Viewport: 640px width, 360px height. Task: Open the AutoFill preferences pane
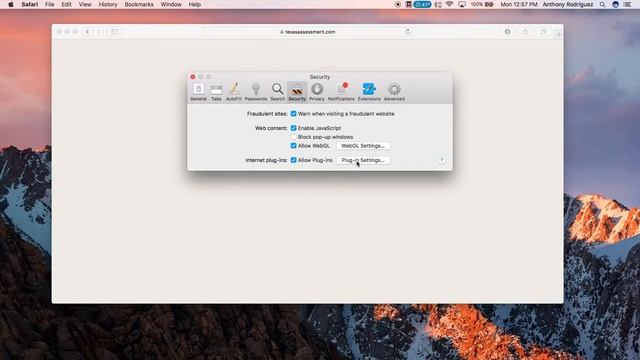(x=234, y=92)
